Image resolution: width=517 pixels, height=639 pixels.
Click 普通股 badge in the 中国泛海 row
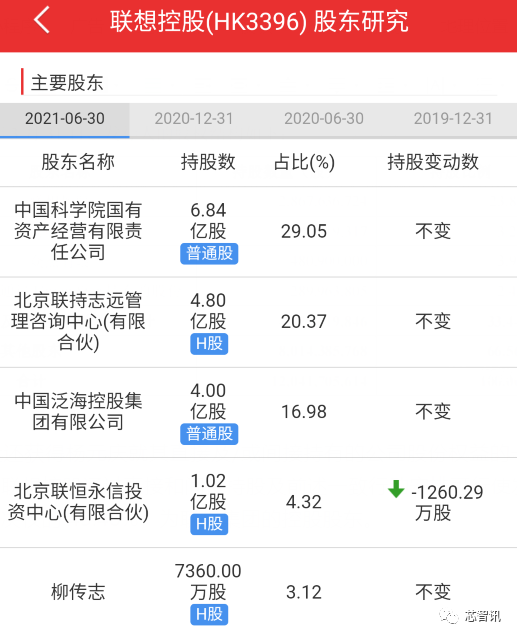coord(209,434)
